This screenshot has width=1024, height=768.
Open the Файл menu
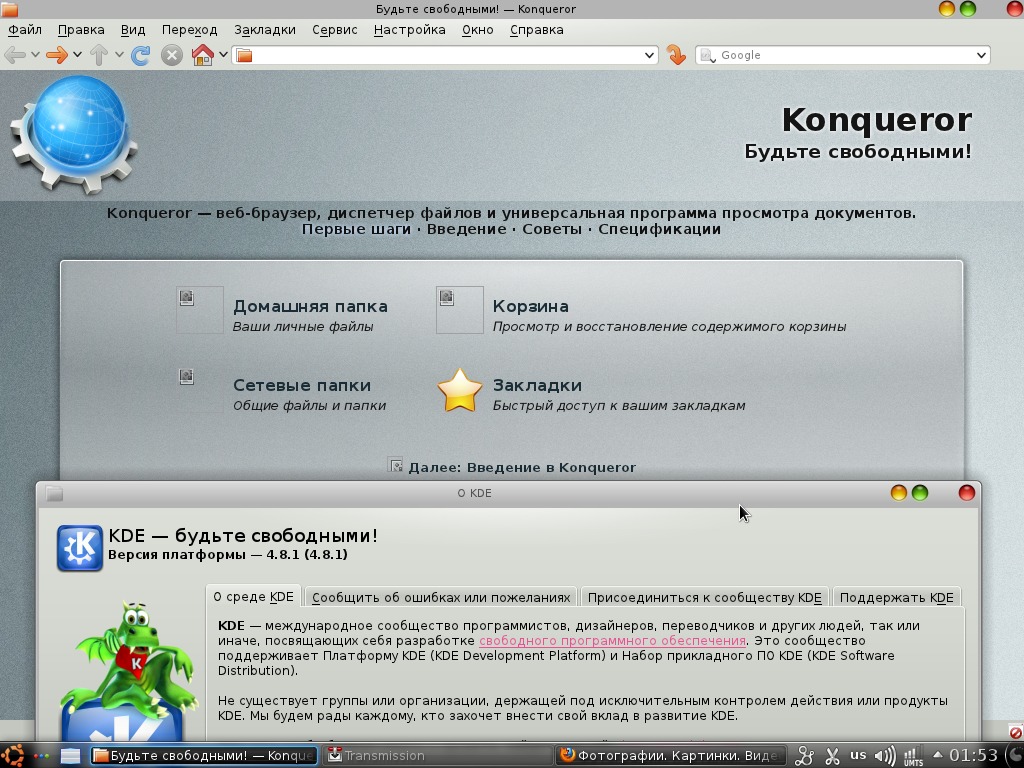25,30
